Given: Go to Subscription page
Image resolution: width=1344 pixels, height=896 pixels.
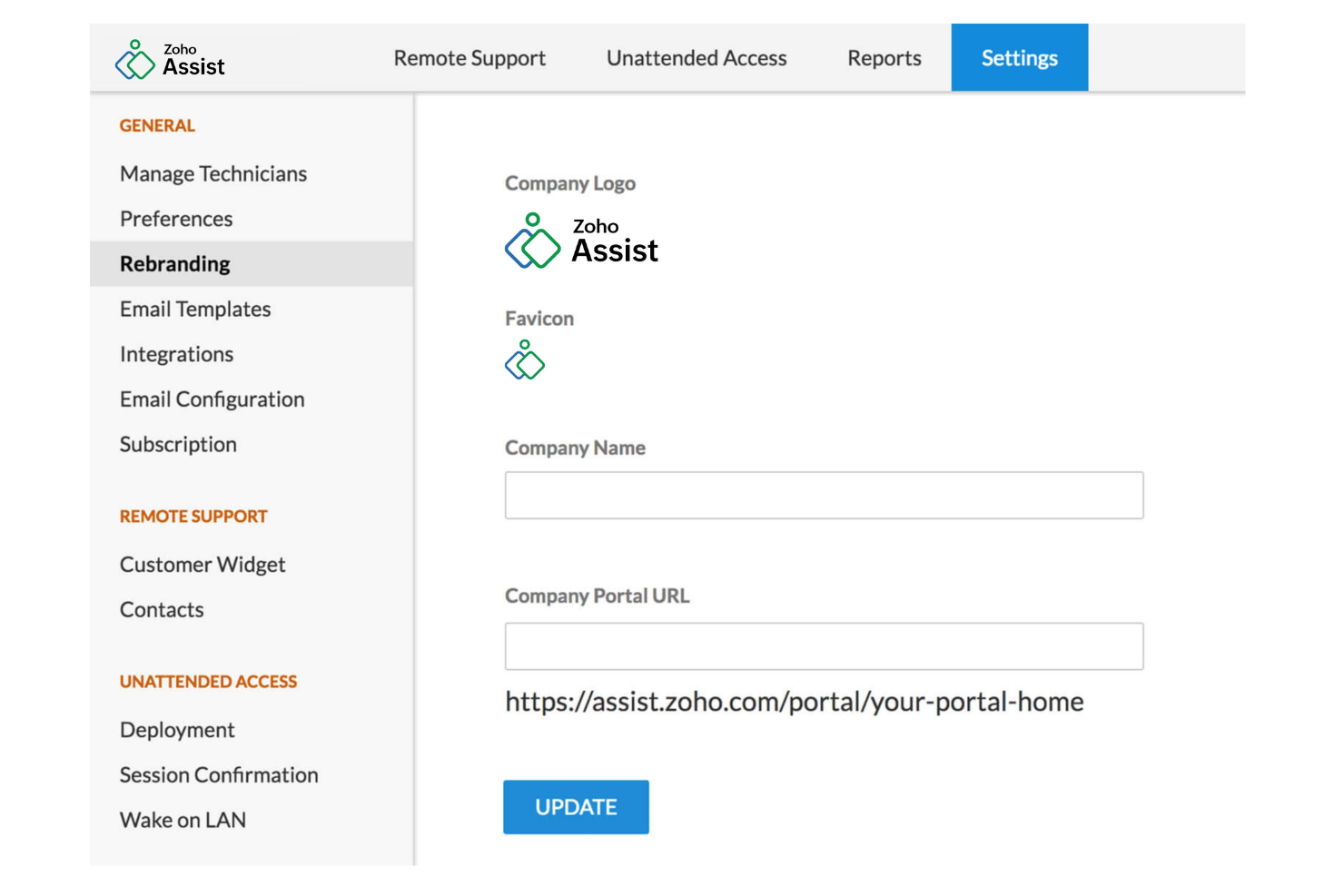Looking at the screenshot, I should (178, 445).
